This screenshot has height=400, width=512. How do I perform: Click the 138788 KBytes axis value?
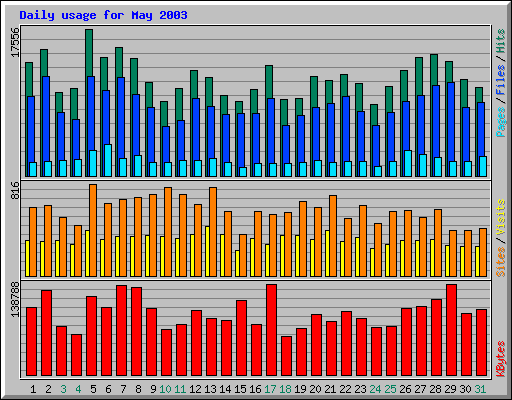[15, 300]
